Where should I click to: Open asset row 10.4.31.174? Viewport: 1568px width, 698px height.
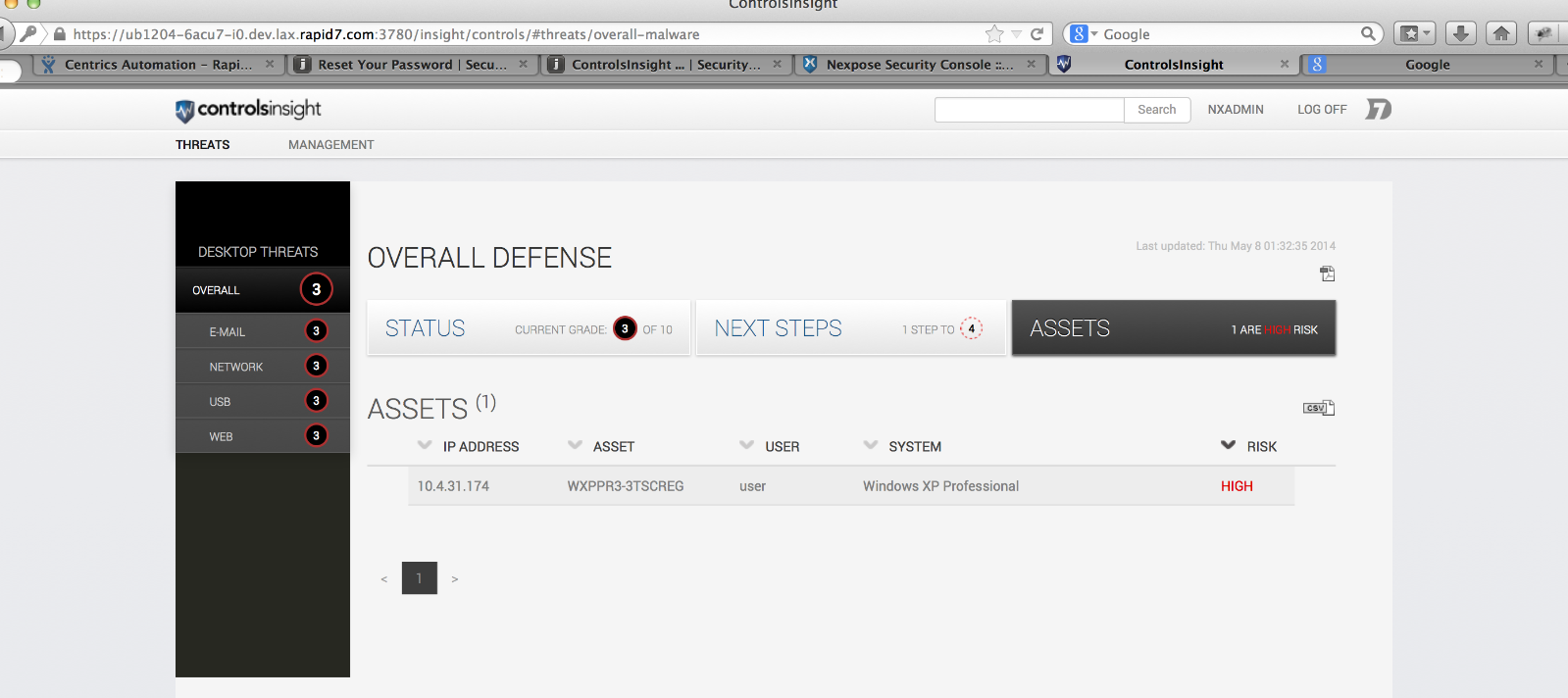(452, 486)
